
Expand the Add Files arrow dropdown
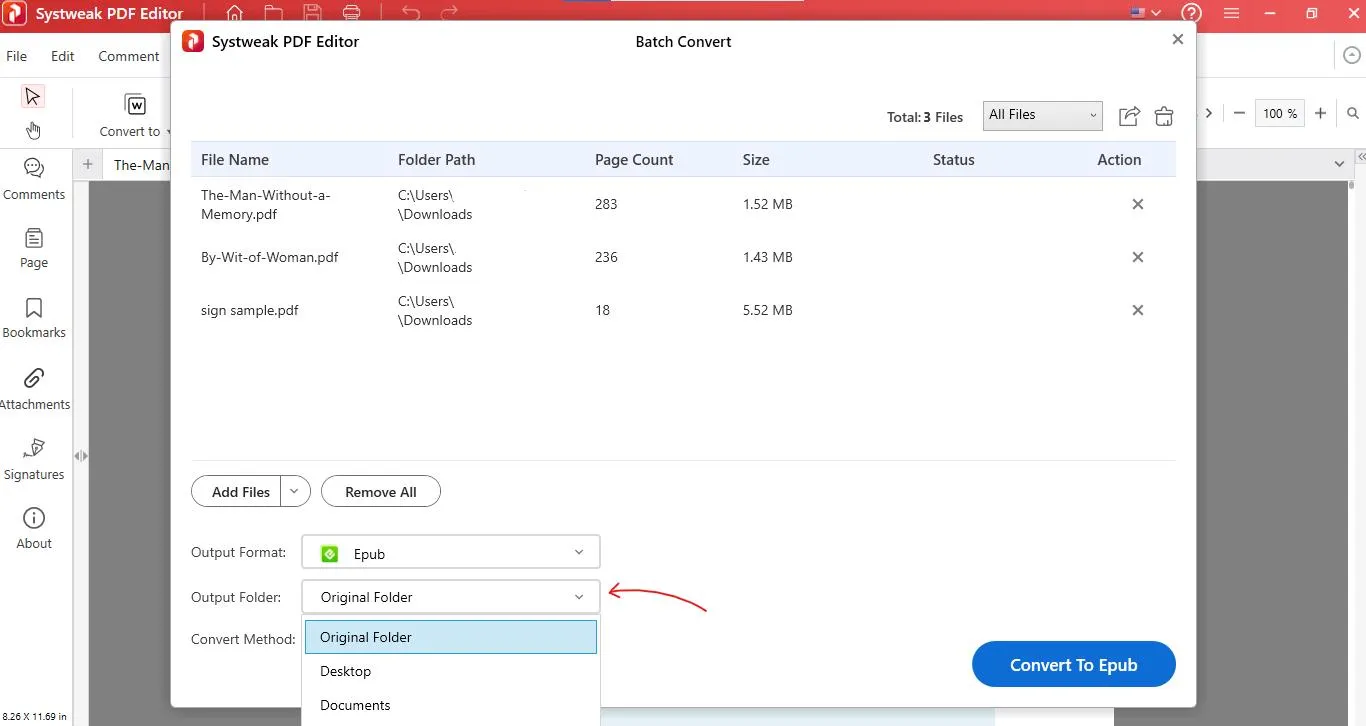pos(295,491)
